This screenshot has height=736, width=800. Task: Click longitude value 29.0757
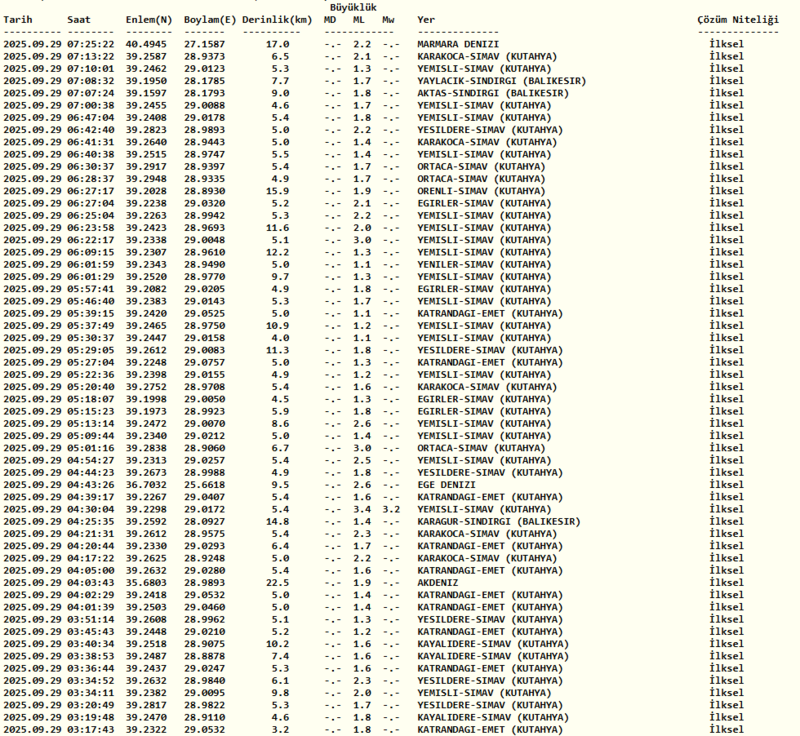pyautogui.click(x=205, y=363)
